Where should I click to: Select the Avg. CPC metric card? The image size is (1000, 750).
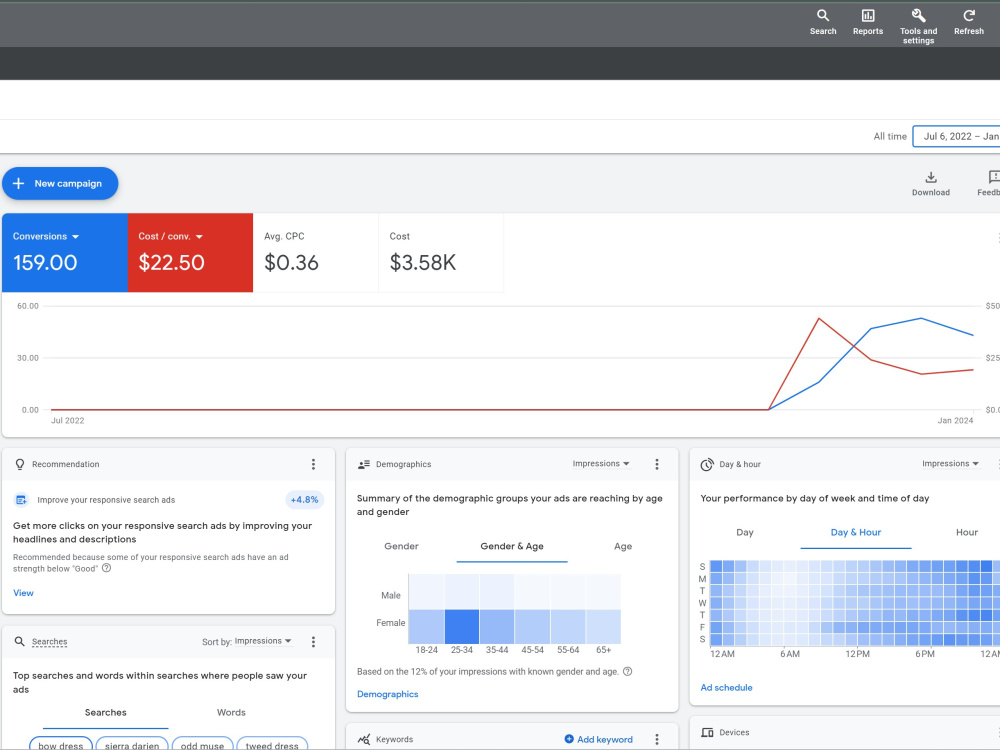point(316,253)
